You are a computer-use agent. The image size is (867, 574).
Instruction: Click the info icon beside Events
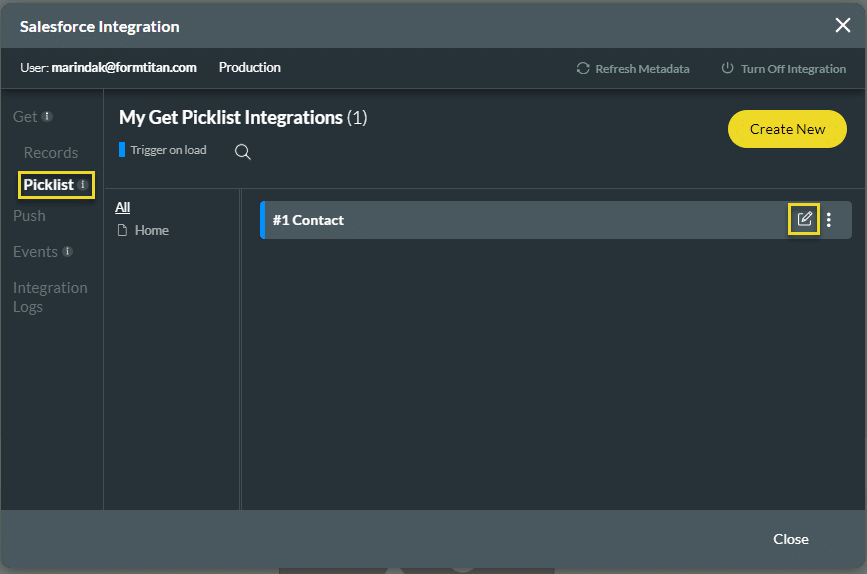[x=68, y=252]
